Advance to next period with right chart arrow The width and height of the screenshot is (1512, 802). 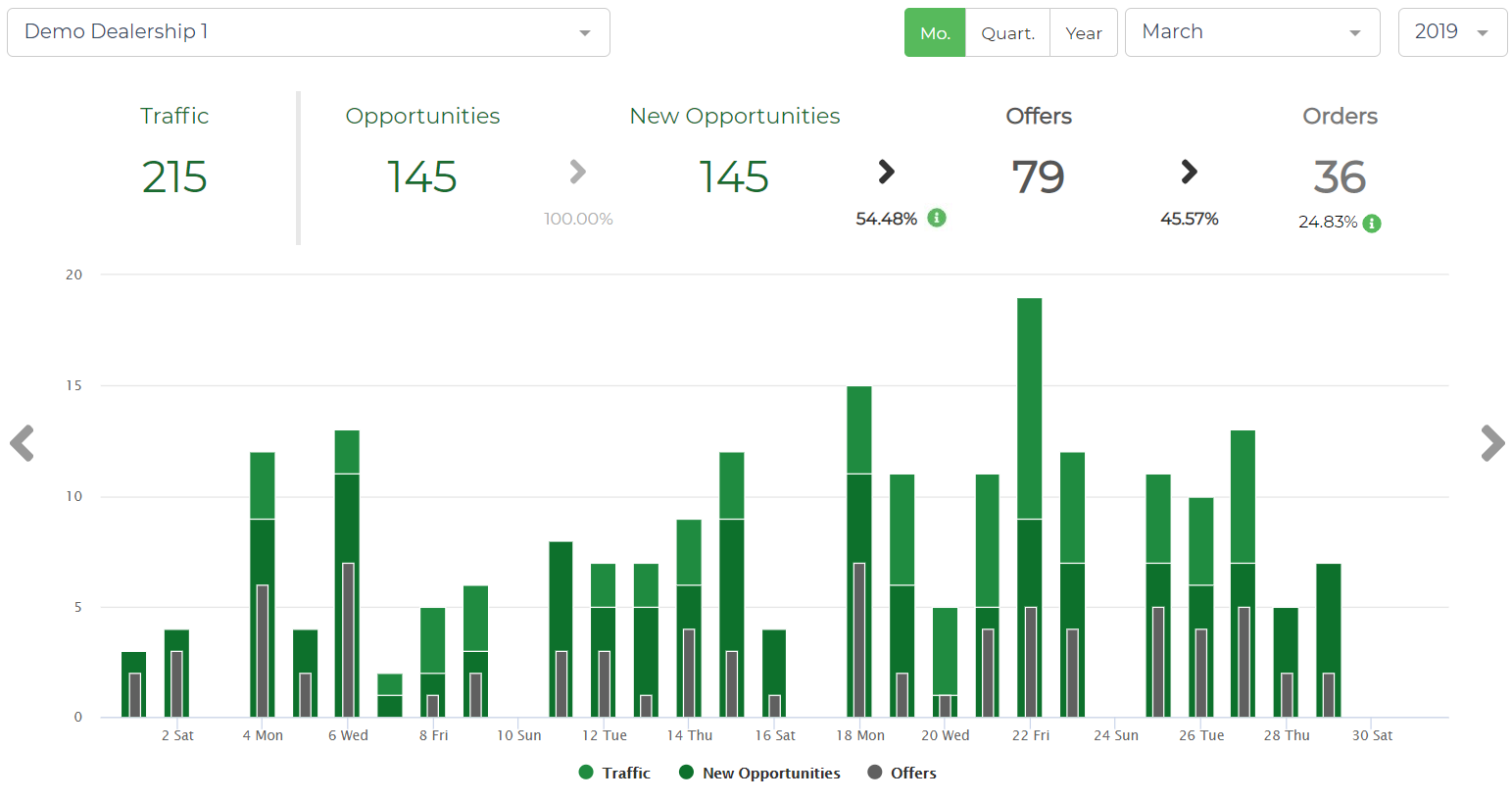pos(1491,443)
